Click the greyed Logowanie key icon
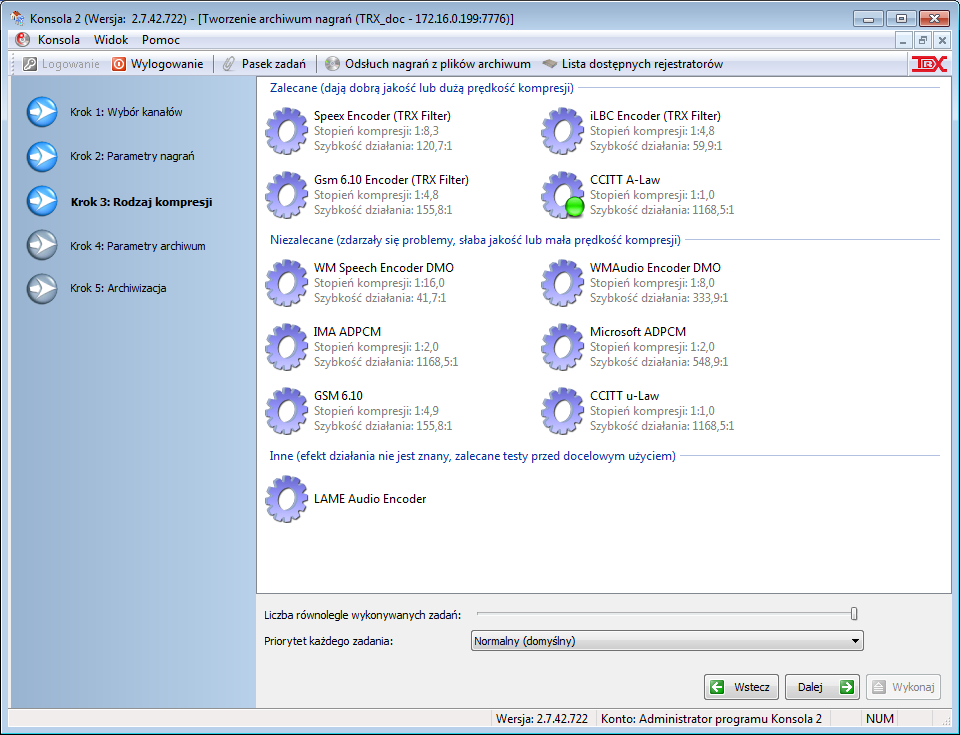Screen dimensions: 960x735 click(29, 64)
